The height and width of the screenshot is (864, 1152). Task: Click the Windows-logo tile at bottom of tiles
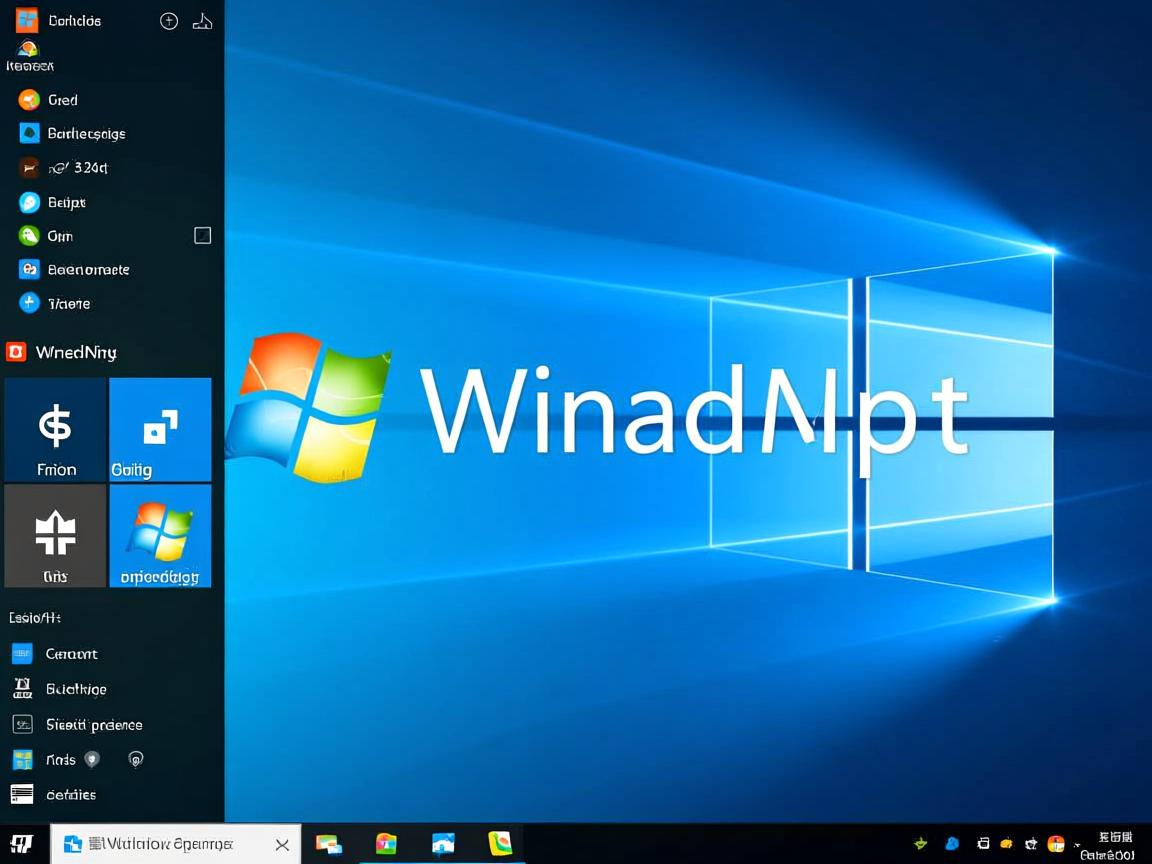pyautogui.click(x=160, y=535)
